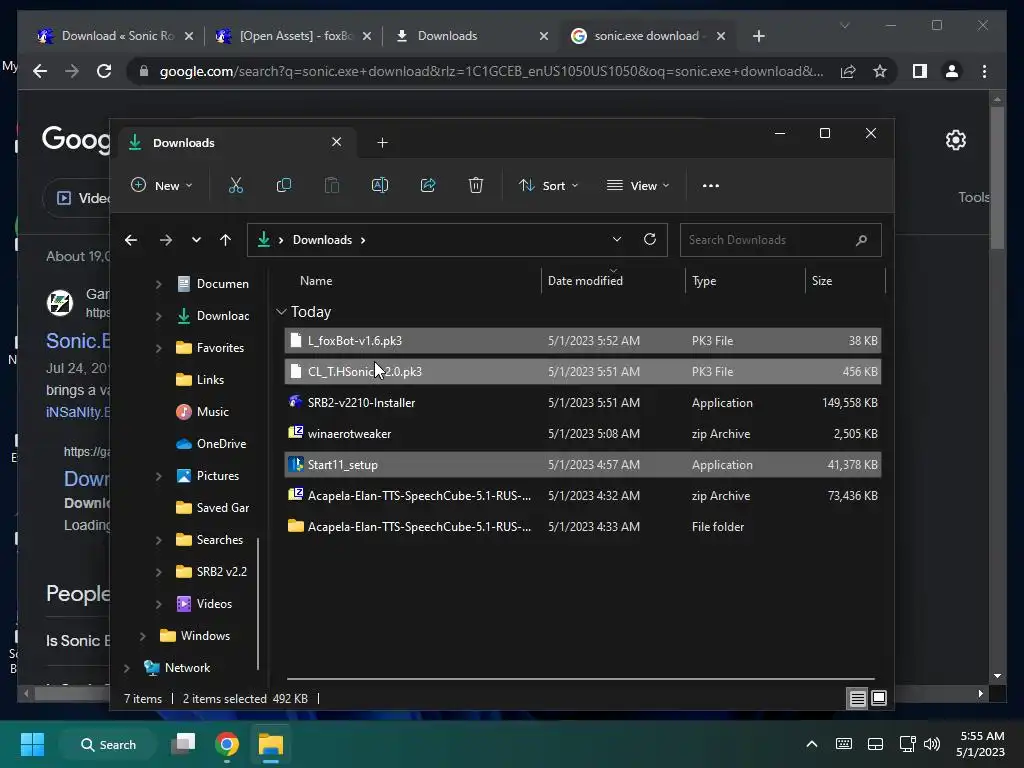Add a new File Explorer tab
The image size is (1024, 768).
click(382, 142)
